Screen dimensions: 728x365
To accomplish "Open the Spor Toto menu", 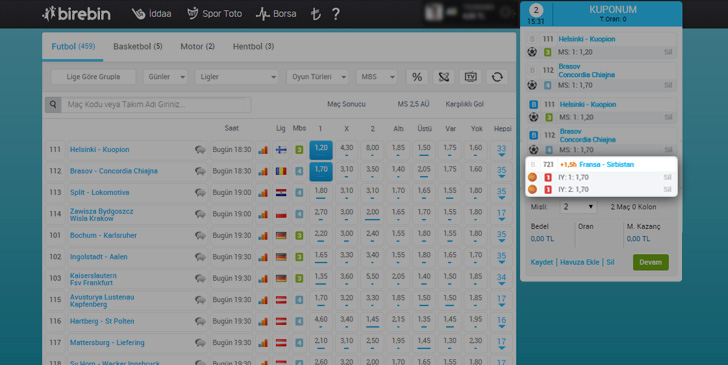I will click(214, 14).
